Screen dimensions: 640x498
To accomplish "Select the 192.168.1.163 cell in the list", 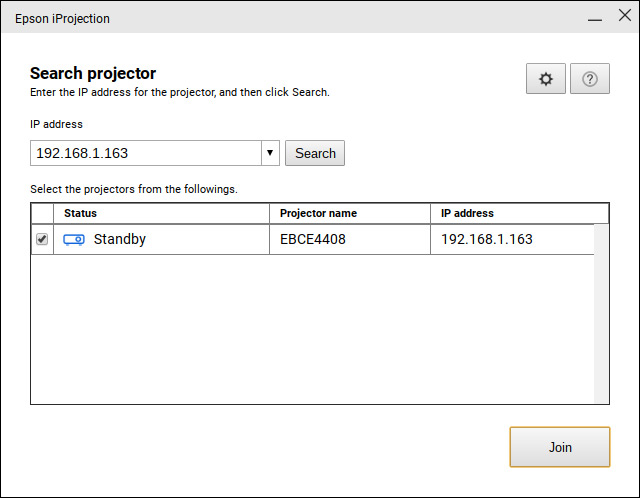I will 510,240.
